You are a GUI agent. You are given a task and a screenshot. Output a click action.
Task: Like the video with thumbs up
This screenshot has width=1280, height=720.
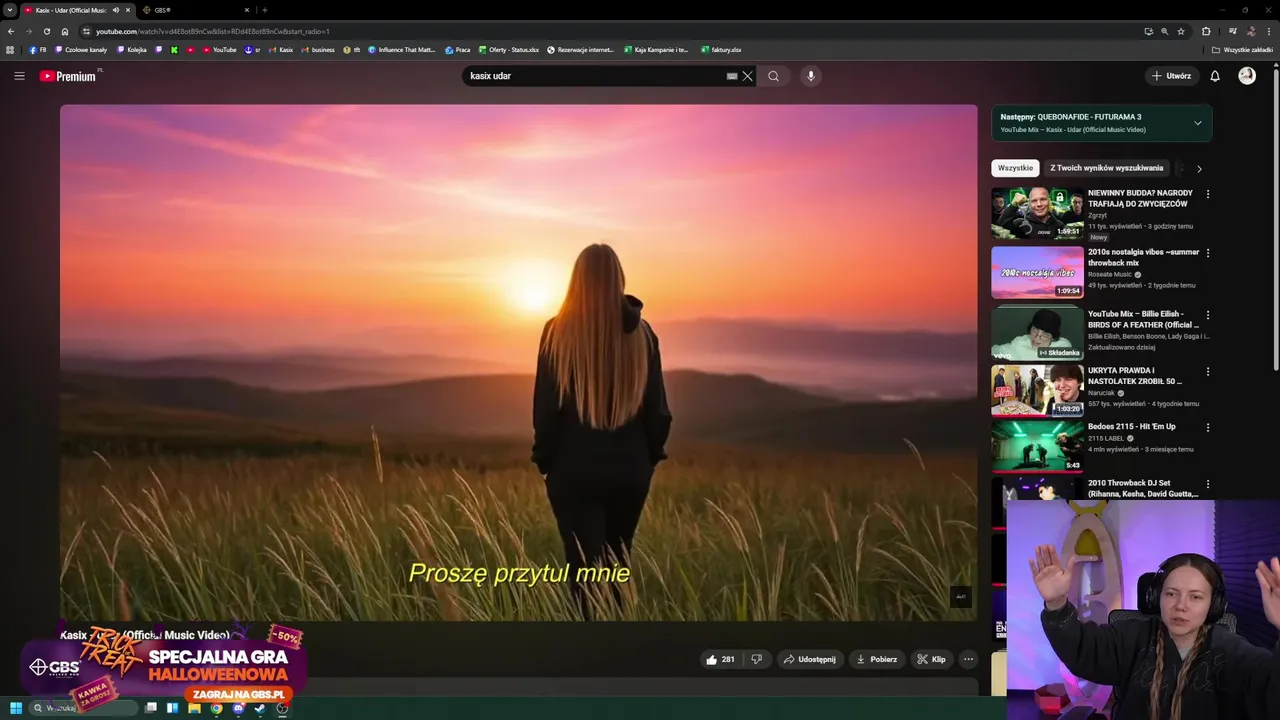[720, 659]
